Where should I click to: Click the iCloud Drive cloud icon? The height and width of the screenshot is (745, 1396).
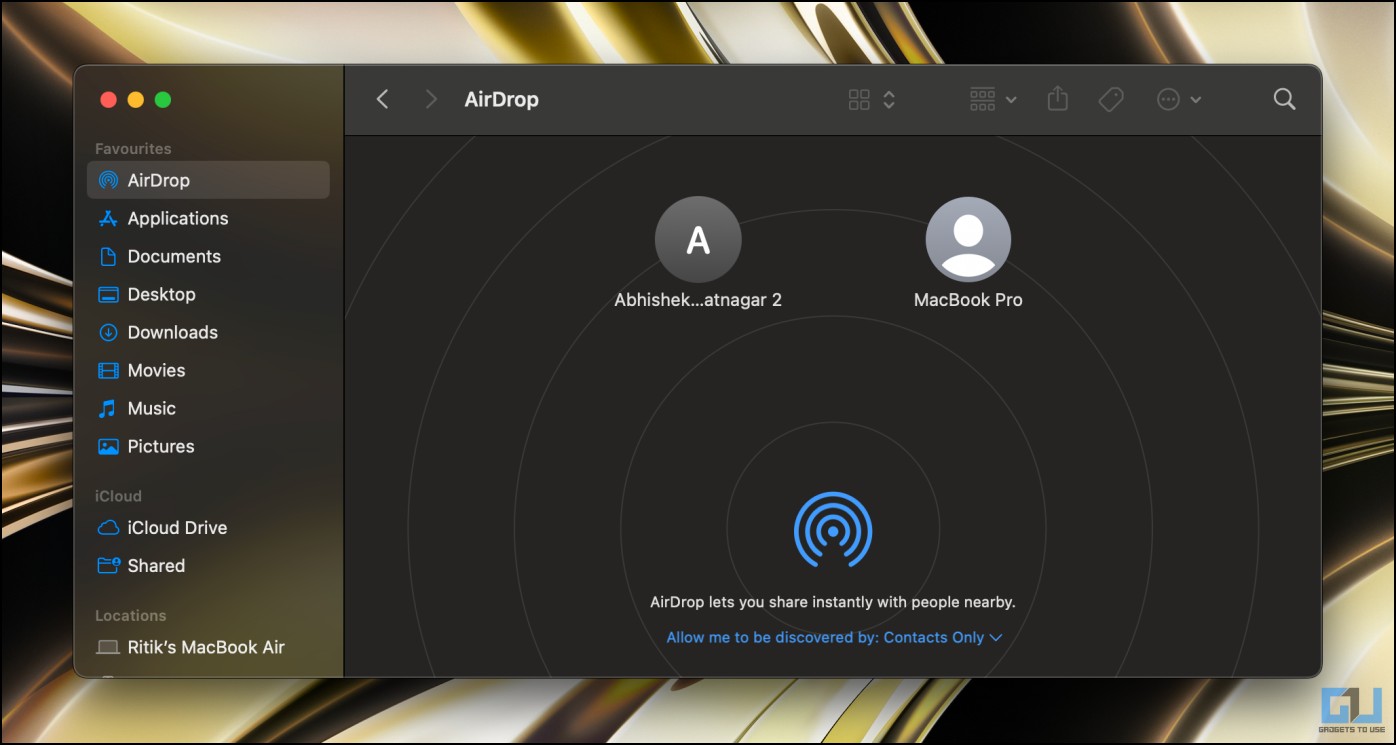[108, 528]
